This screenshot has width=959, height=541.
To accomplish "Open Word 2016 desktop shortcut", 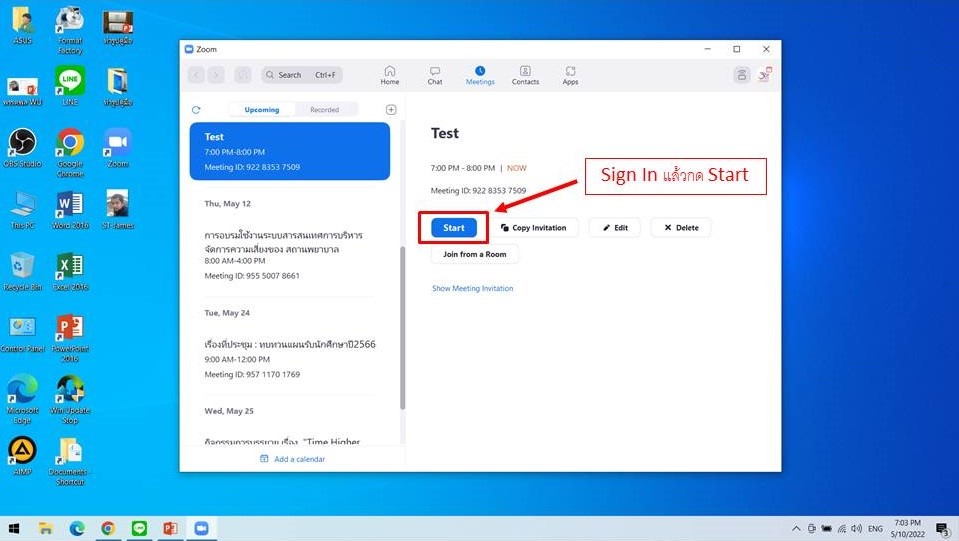I will pos(70,210).
